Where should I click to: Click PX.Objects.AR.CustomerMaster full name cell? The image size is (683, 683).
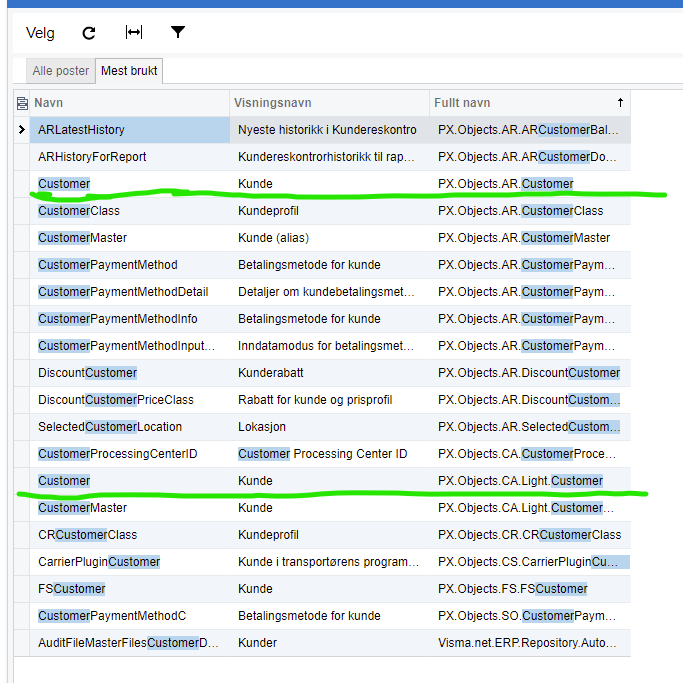[x=530, y=238]
